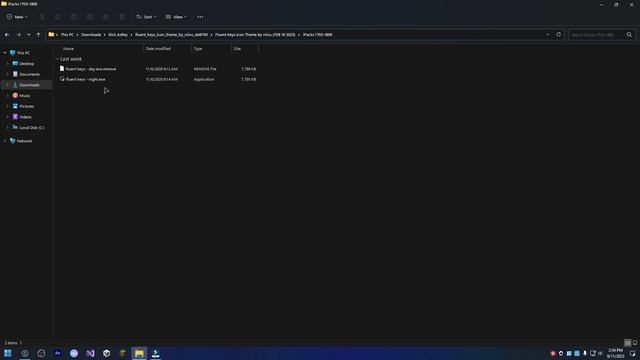Viewport: 640px width, 360px height.
Task: Click the Application type cell
Action: coord(204,79)
